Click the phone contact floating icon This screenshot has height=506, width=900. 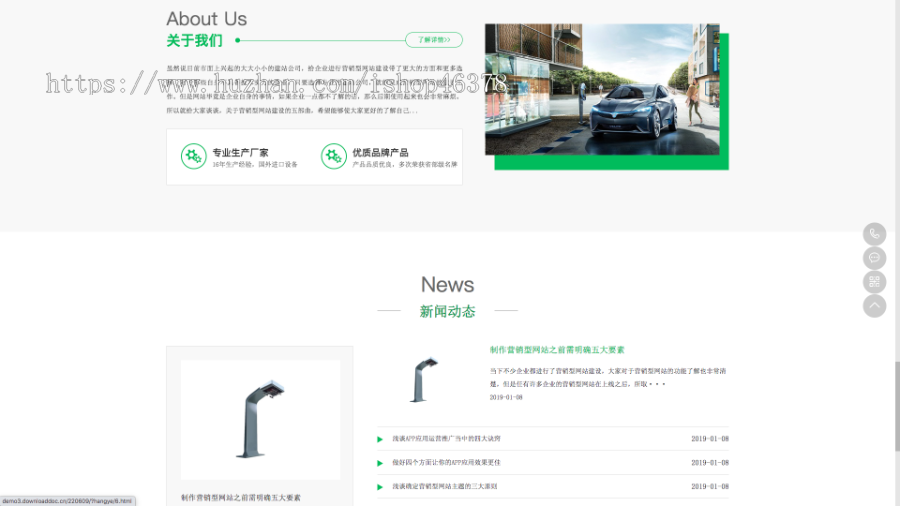click(x=874, y=234)
